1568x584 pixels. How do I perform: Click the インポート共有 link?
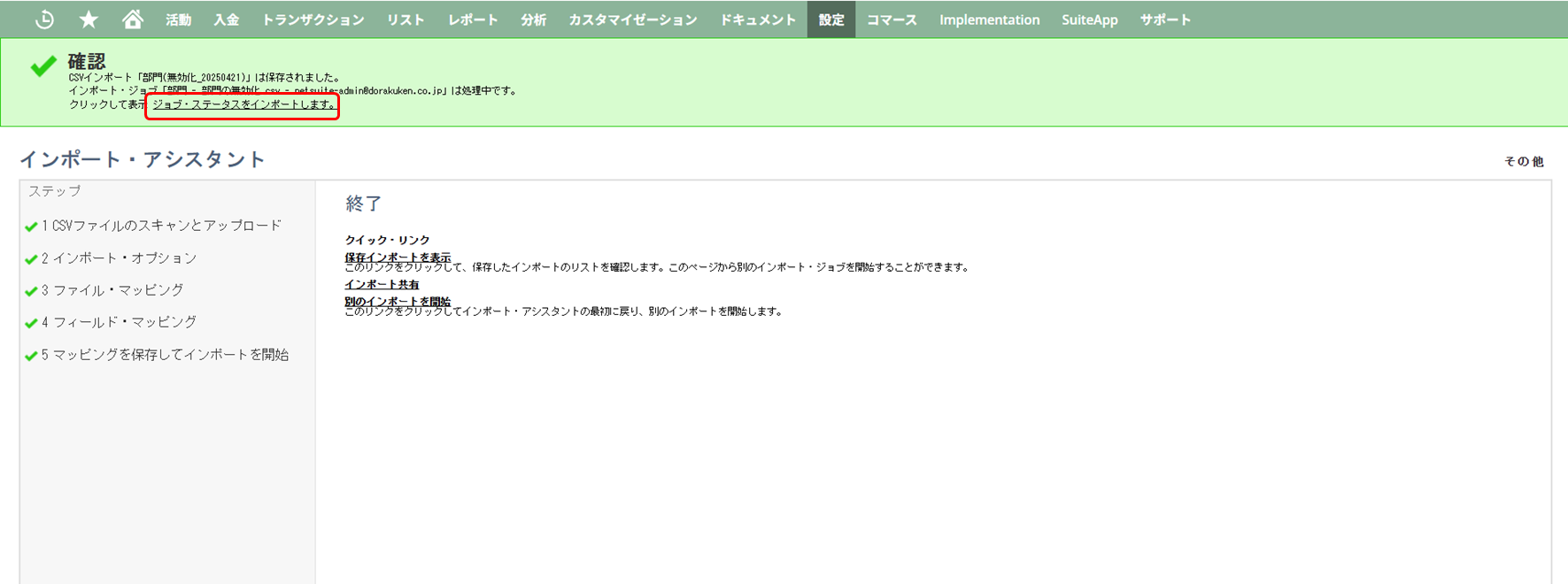[x=382, y=284]
